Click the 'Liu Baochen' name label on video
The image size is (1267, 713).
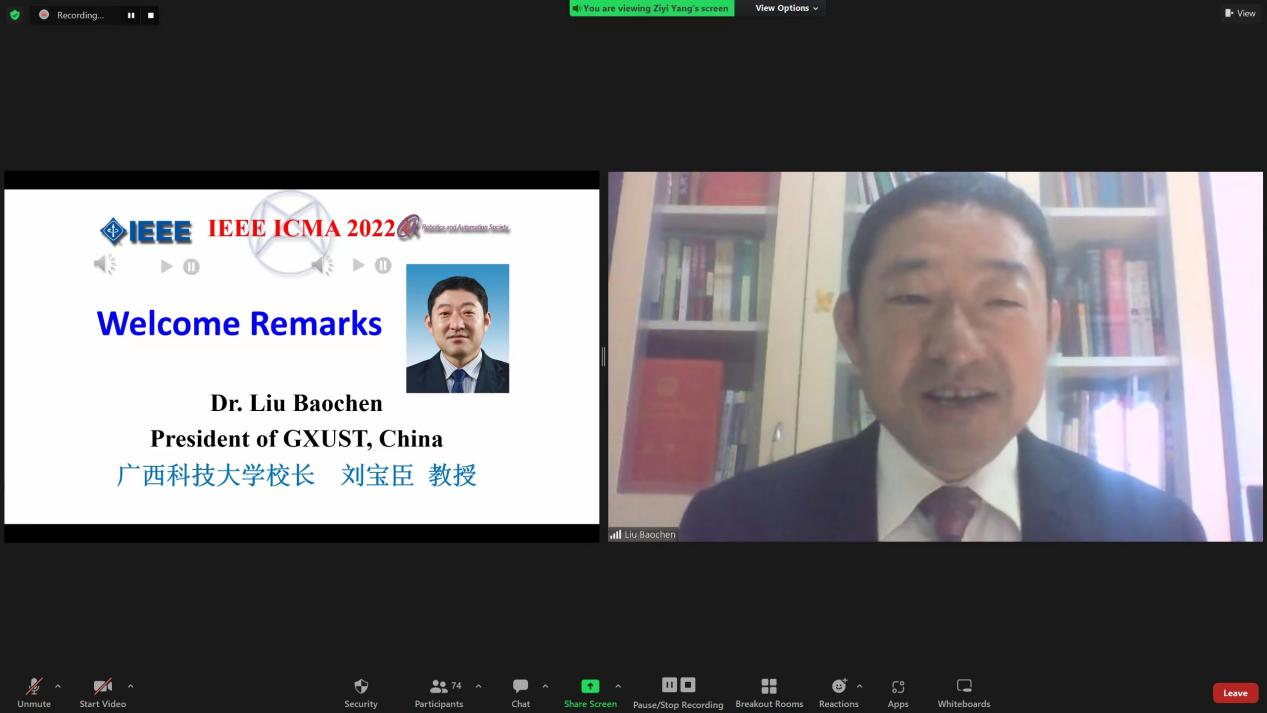(x=650, y=535)
